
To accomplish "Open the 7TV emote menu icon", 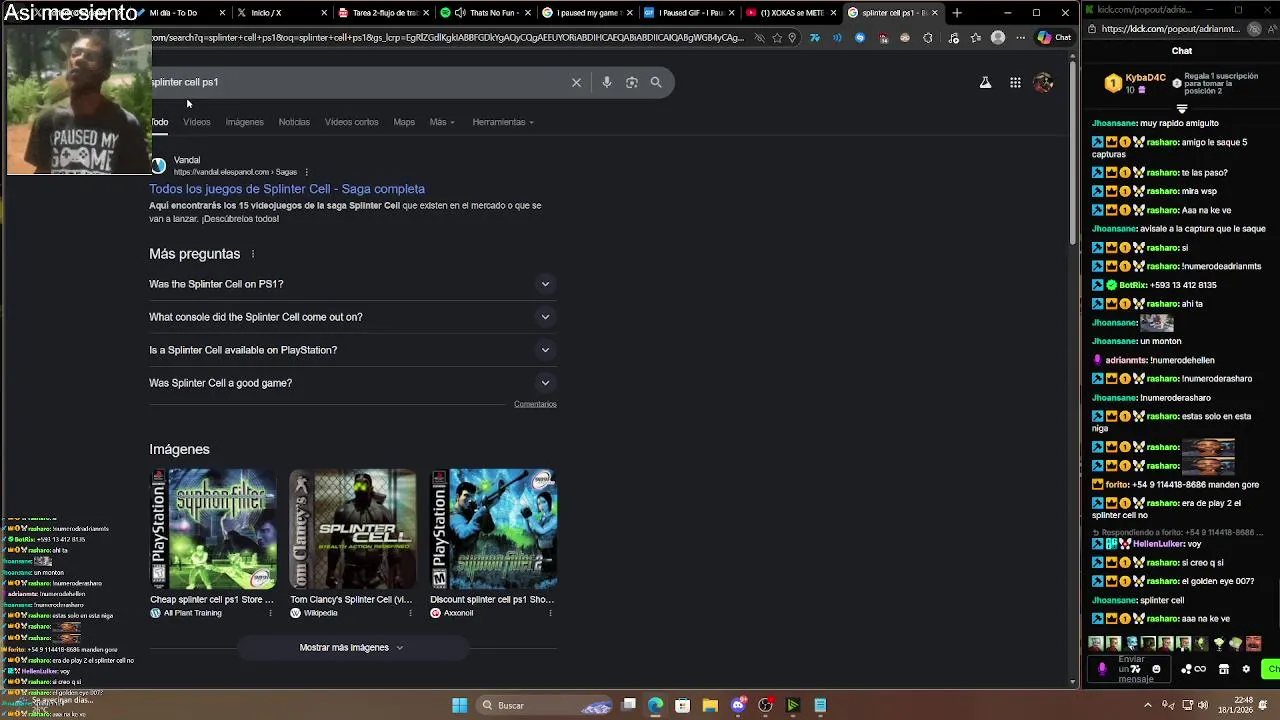I will point(1136,669).
